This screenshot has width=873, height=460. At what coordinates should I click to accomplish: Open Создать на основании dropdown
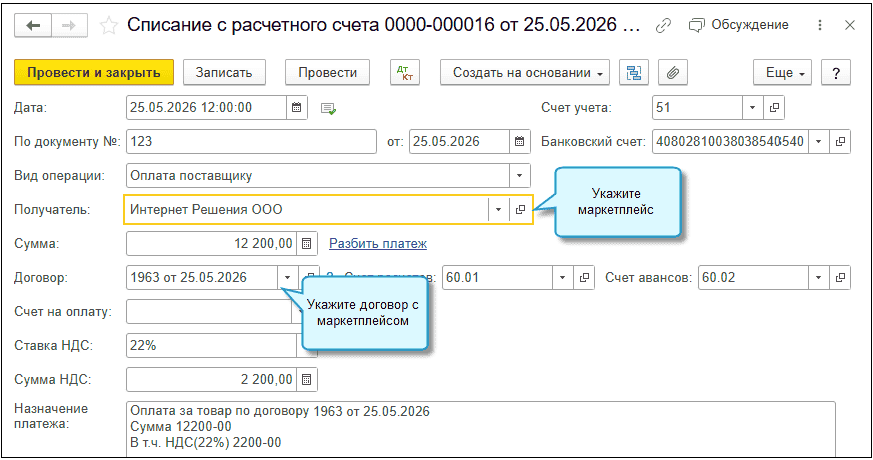tap(524, 72)
